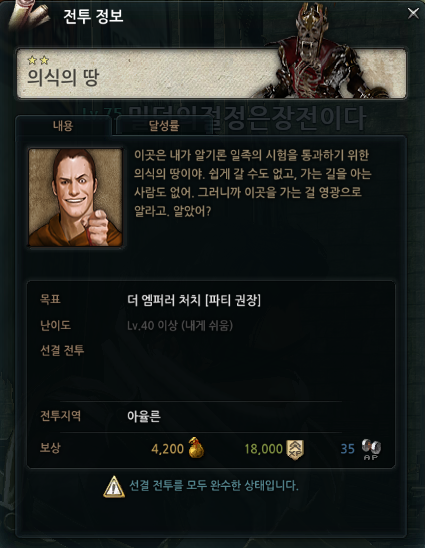The width and height of the screenshot is (425, 548).
Task: Click the prerequisite completion notice text
Action: (214, 485)
